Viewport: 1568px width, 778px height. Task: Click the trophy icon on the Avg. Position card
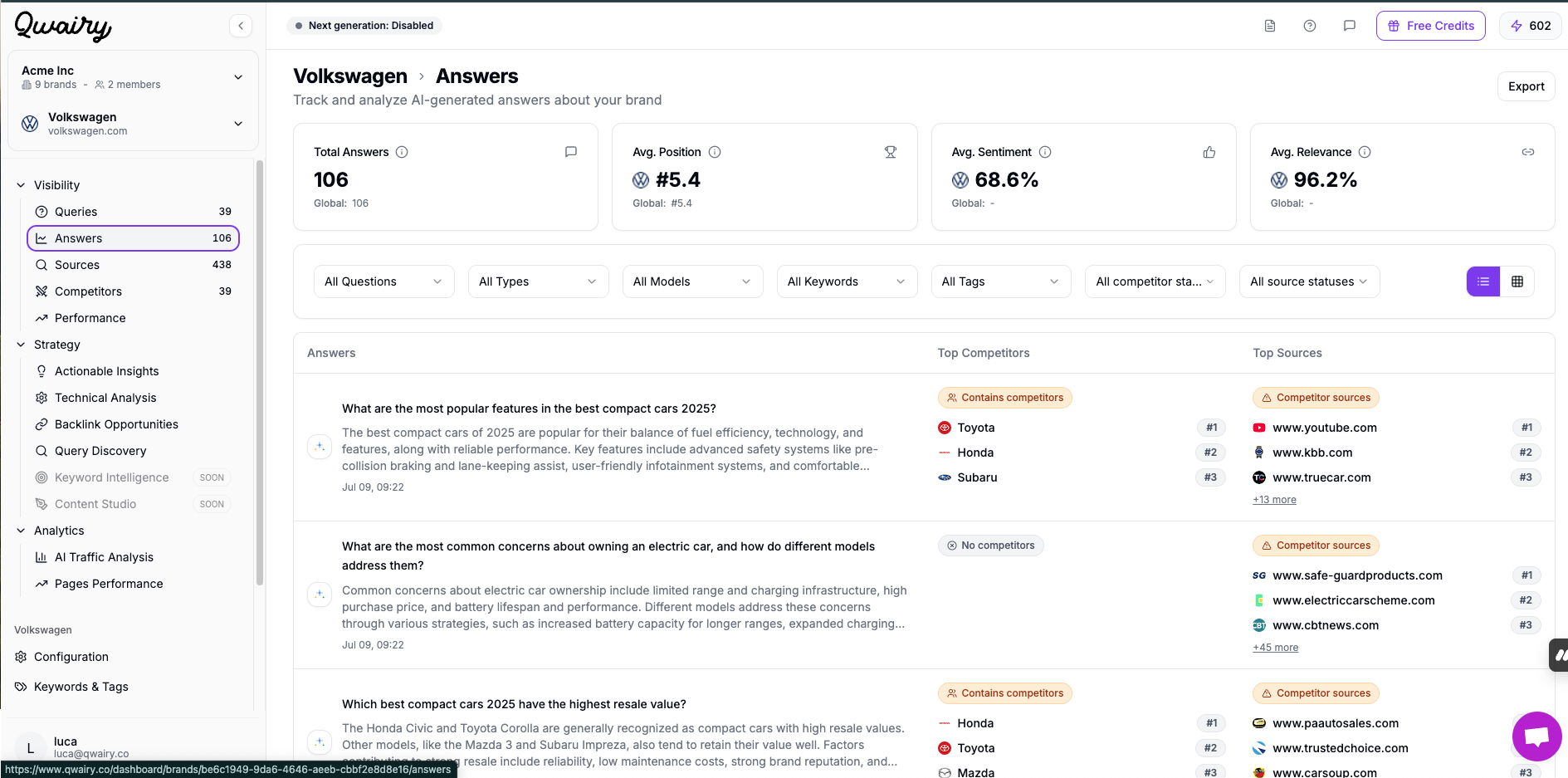point(891,152)
